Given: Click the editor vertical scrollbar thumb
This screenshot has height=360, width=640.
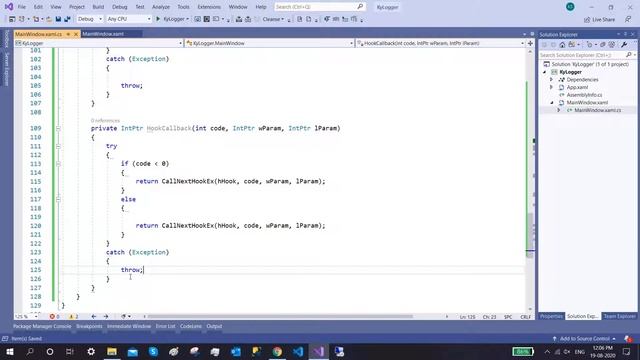Looking at the screenshot, I should coord(529,235).
